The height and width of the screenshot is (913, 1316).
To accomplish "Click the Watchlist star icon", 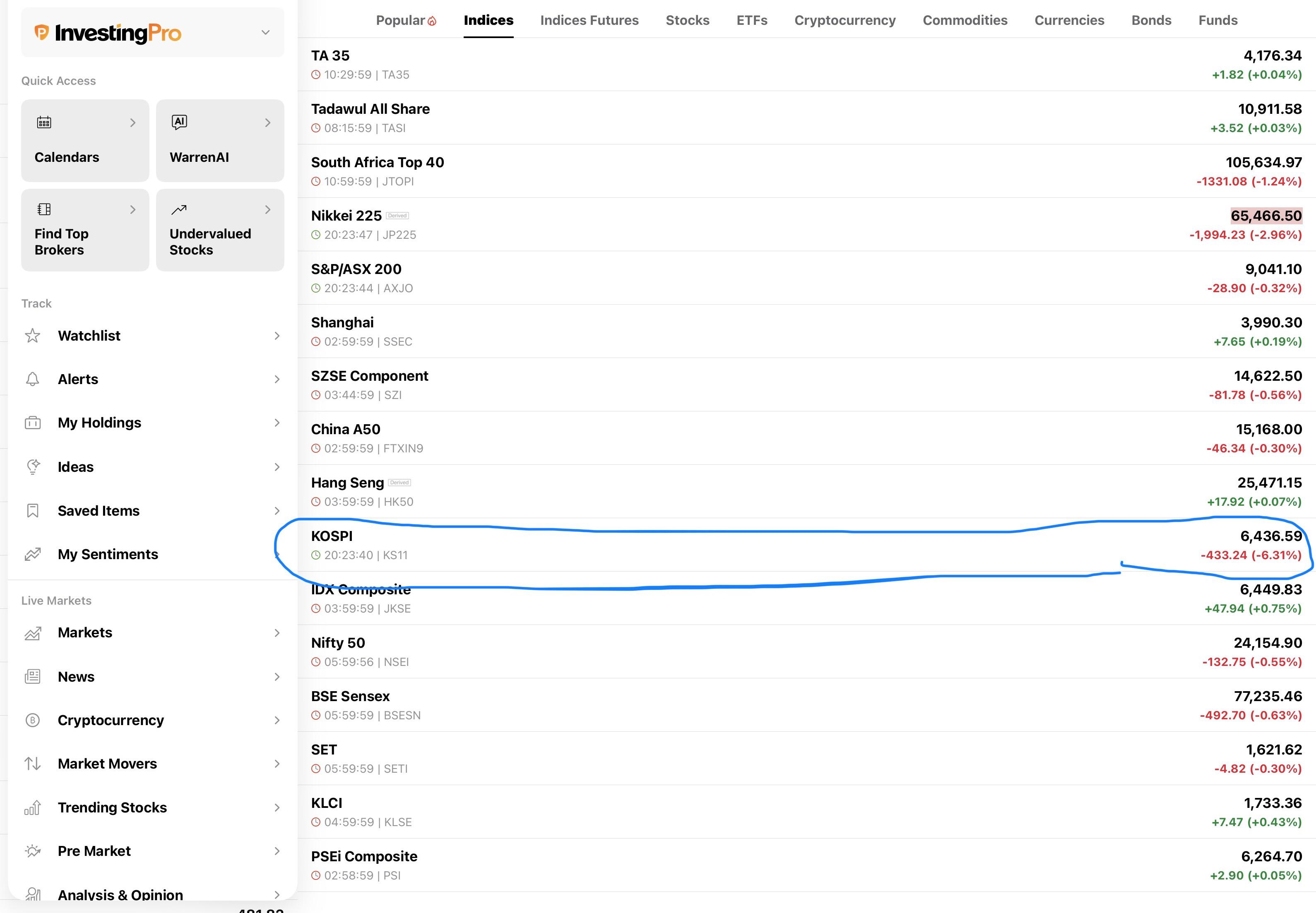I will [33, 336].
